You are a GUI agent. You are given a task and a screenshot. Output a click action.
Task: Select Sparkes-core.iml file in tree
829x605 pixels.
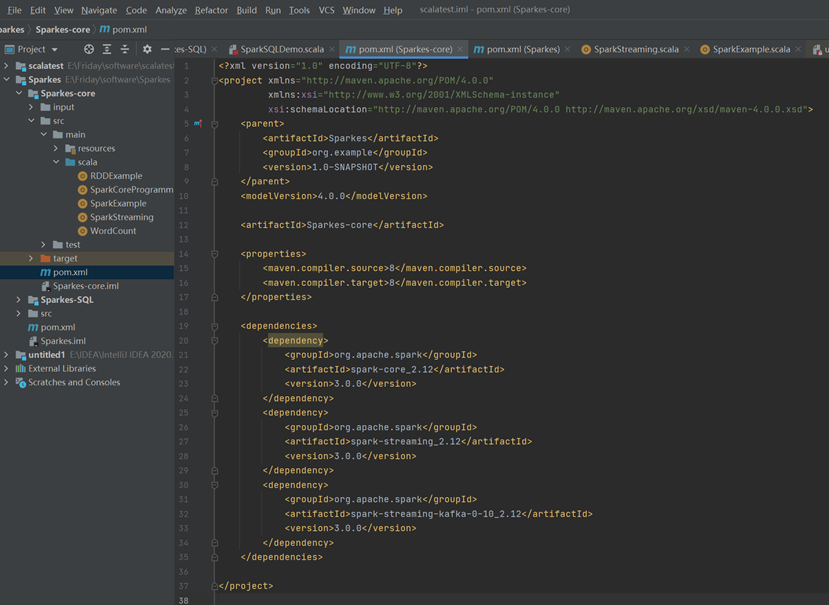point(80,286)
